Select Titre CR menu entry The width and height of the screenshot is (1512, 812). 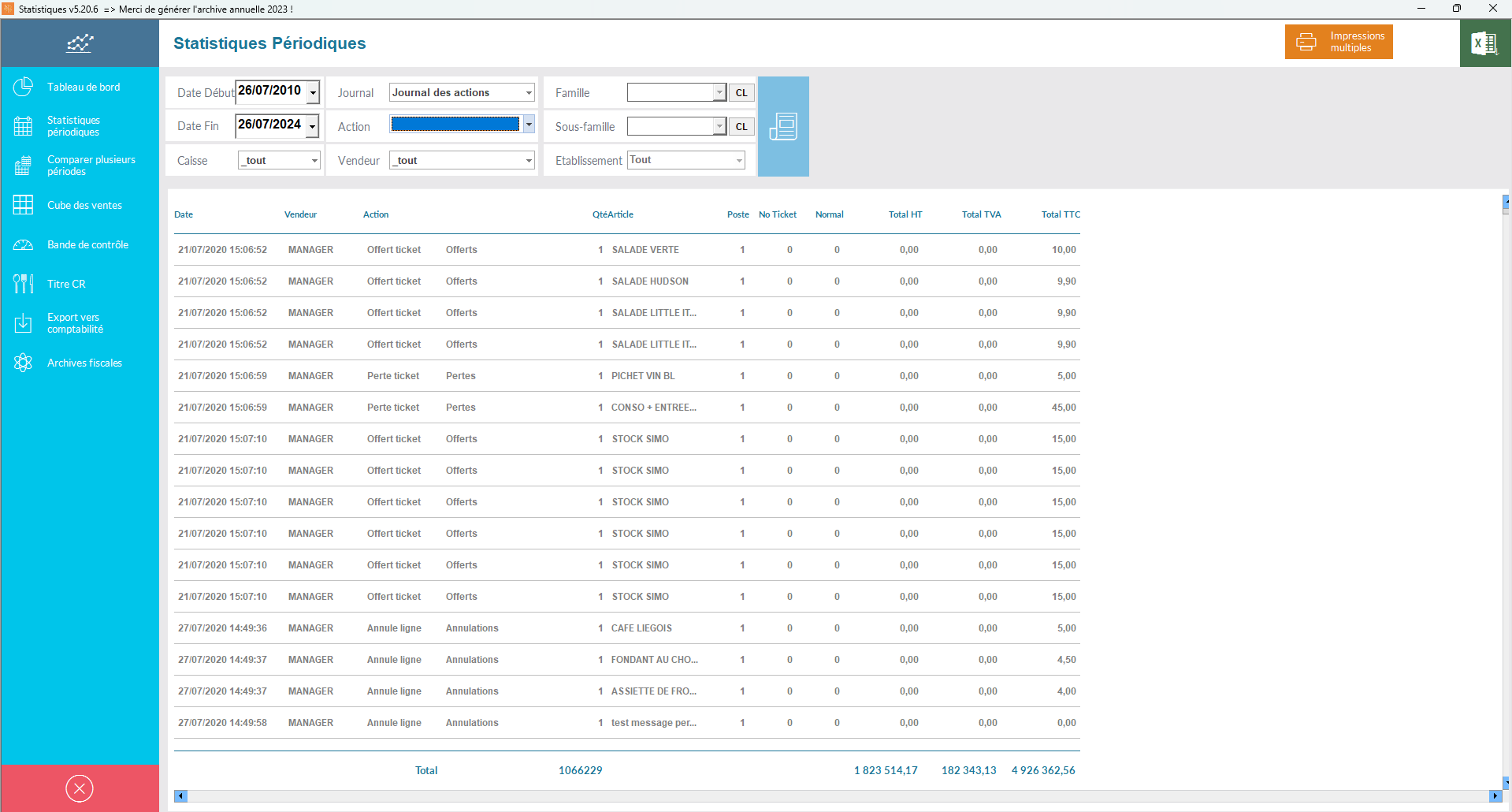coord(66,284)
